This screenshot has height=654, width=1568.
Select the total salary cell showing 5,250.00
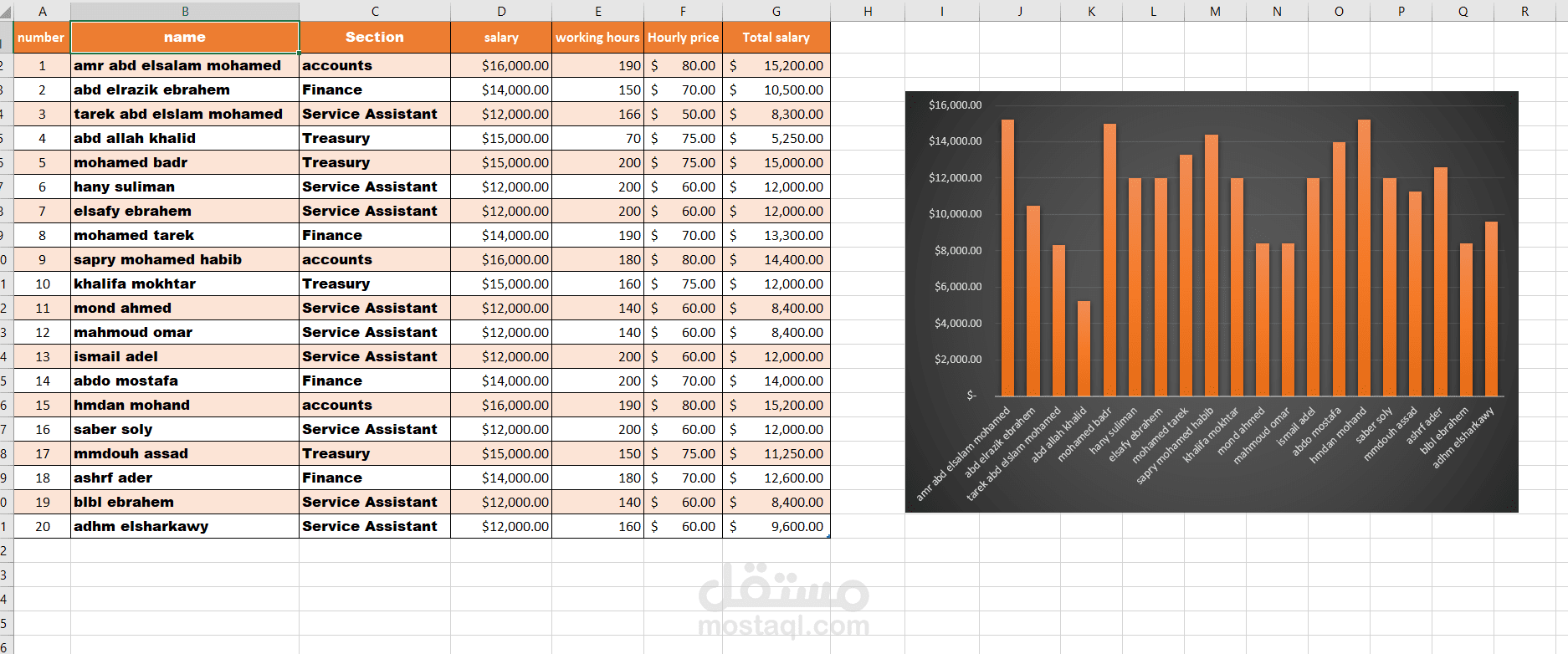[776, 138]
